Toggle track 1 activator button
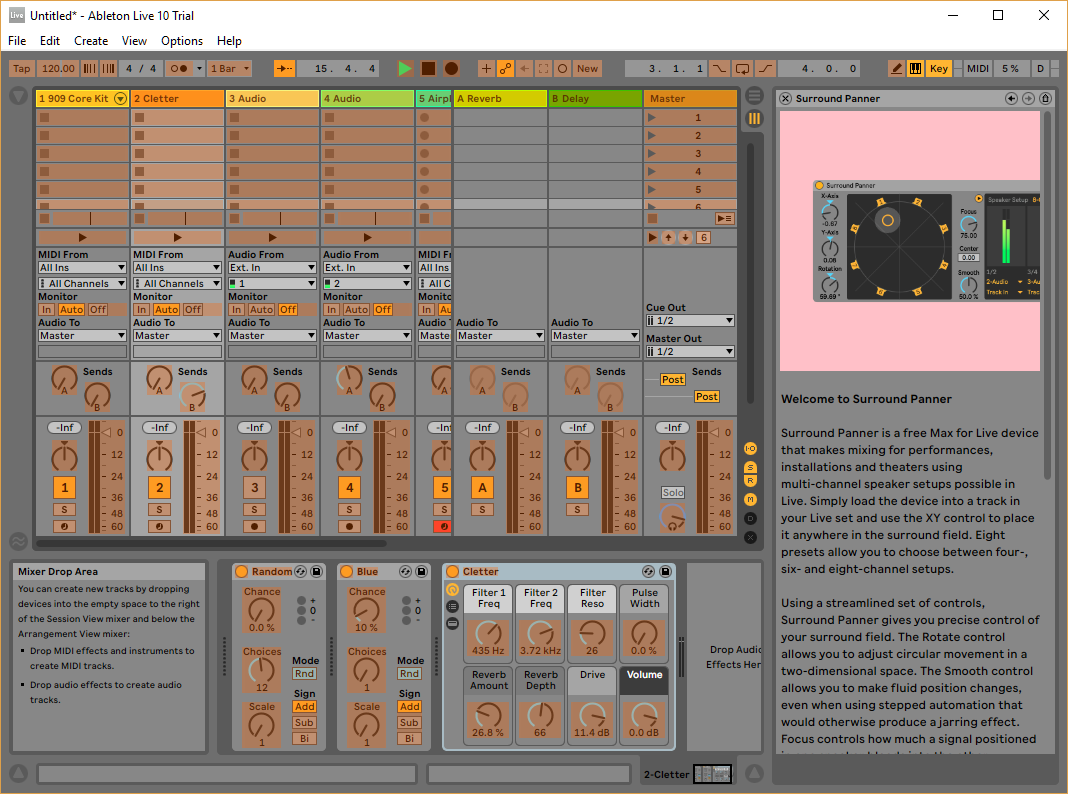1068x794 pixels. [65, 488]
